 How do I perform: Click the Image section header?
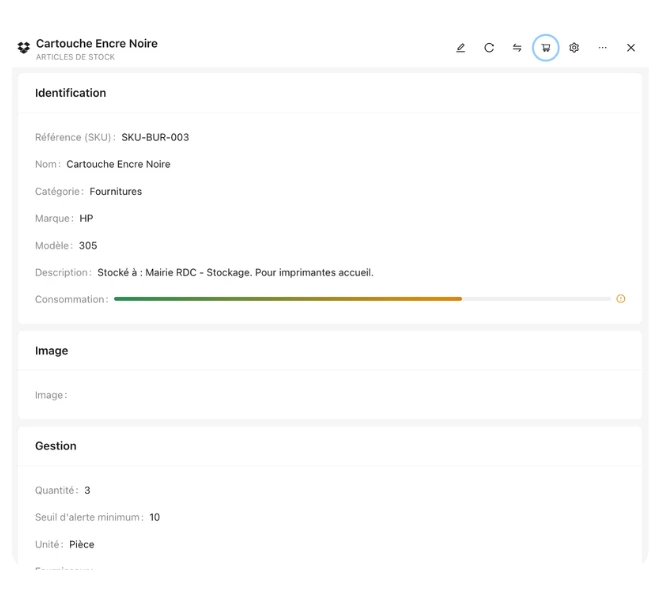coord(51,351)
